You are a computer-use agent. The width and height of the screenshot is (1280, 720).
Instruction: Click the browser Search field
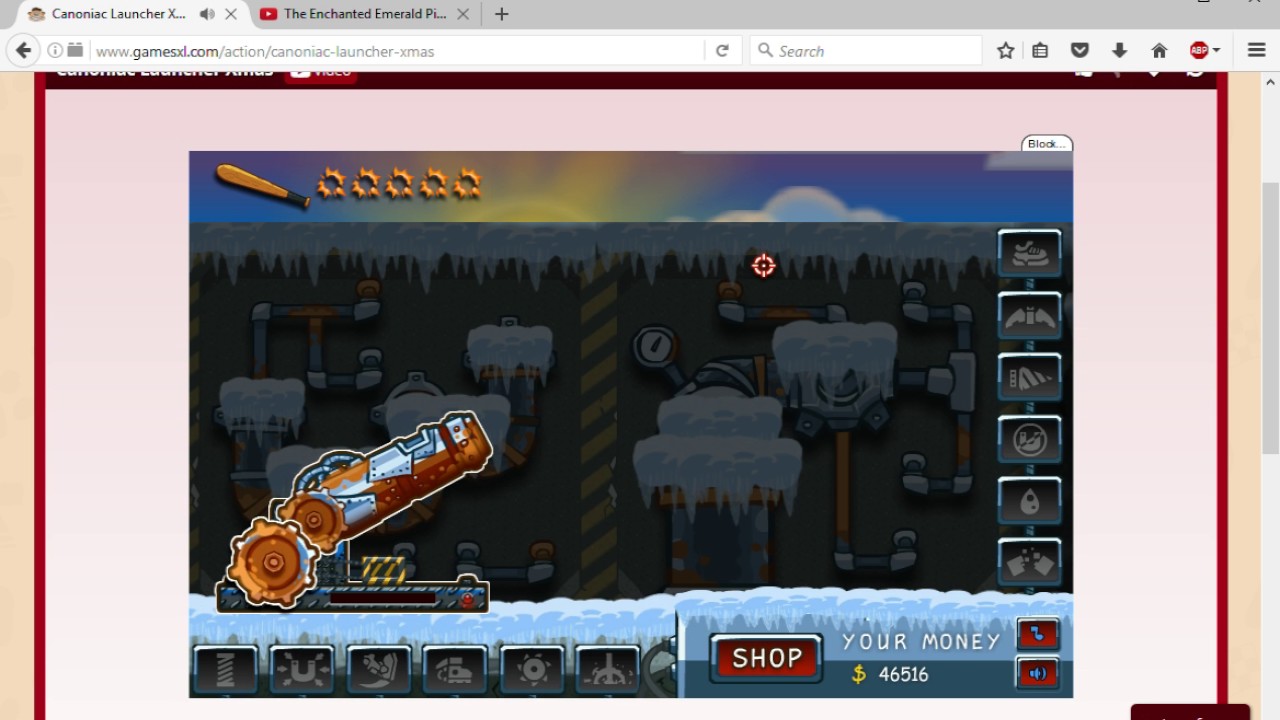(866, 50)
